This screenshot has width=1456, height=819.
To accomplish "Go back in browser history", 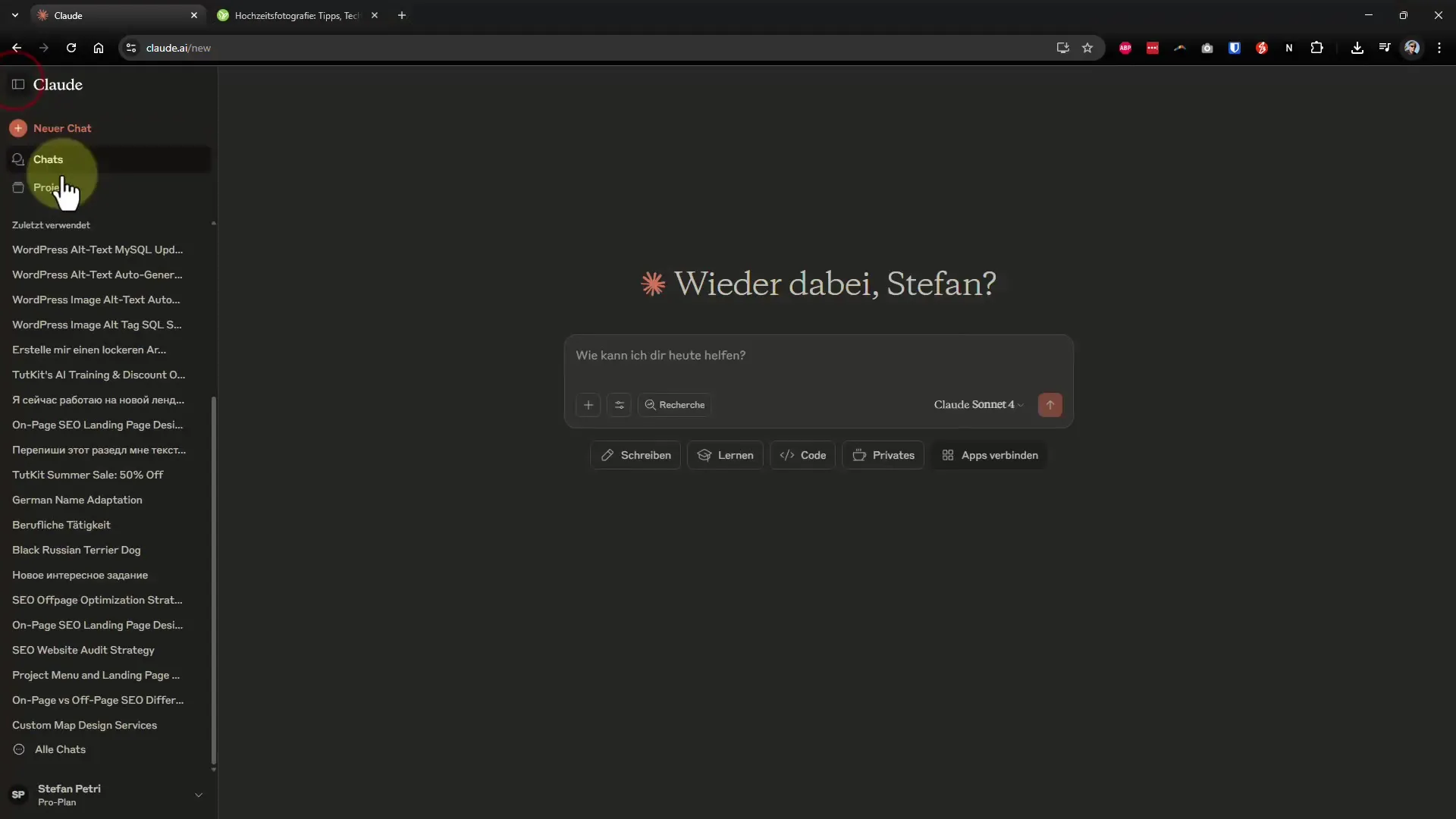I will [x=17, y=48].
